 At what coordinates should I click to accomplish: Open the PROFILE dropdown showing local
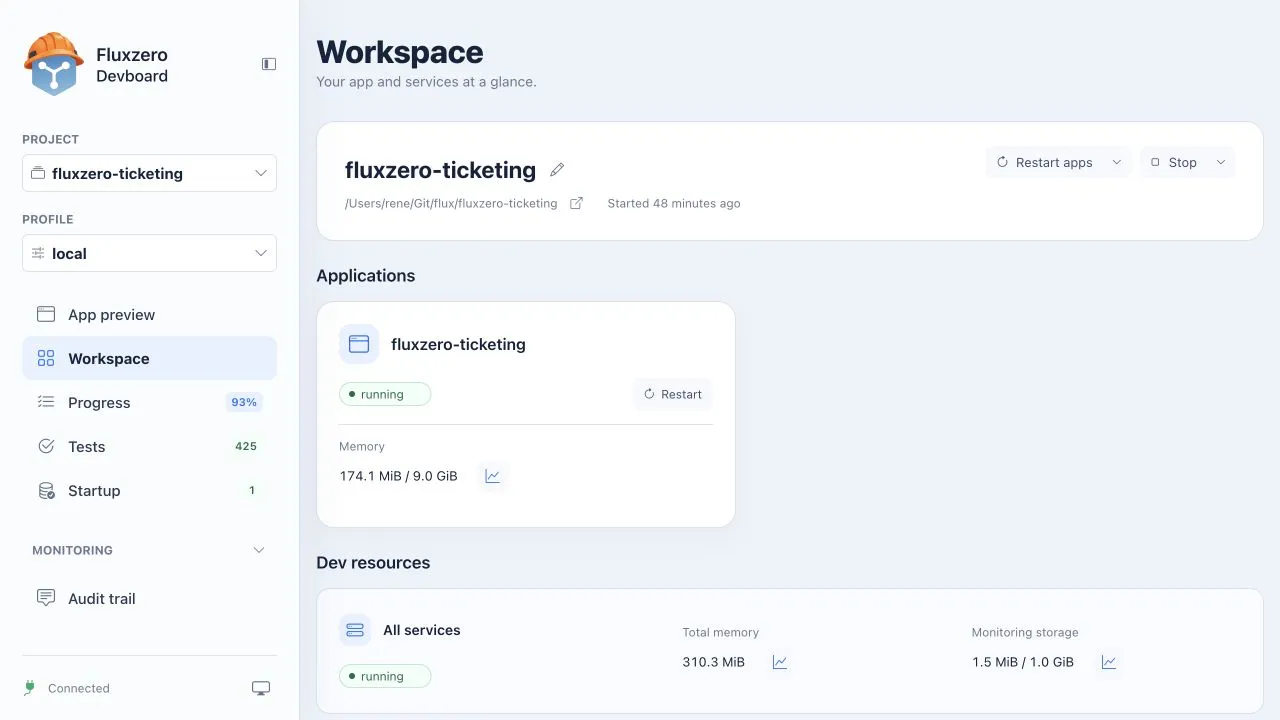(x=149, y=253)
